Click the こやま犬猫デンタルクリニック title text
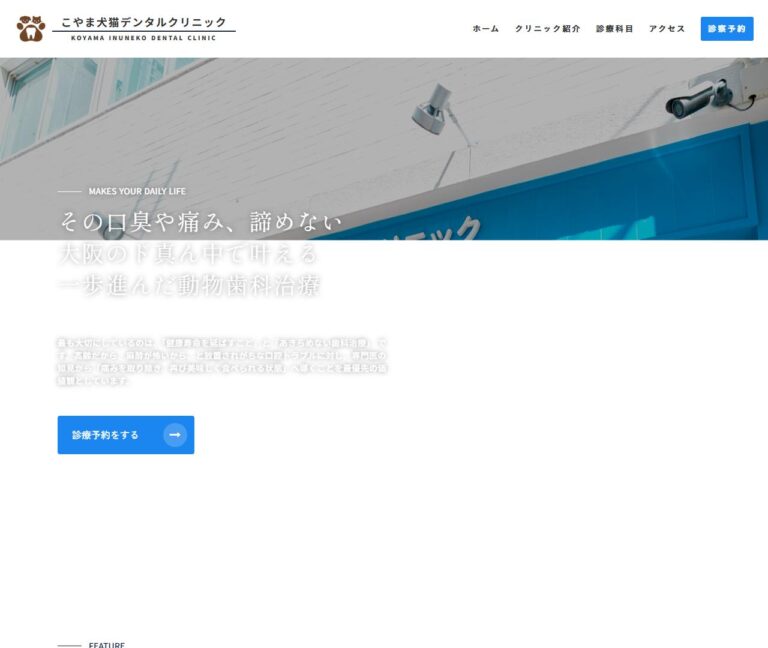The width and height of the screenshot is (768, 648). point(144,22)
